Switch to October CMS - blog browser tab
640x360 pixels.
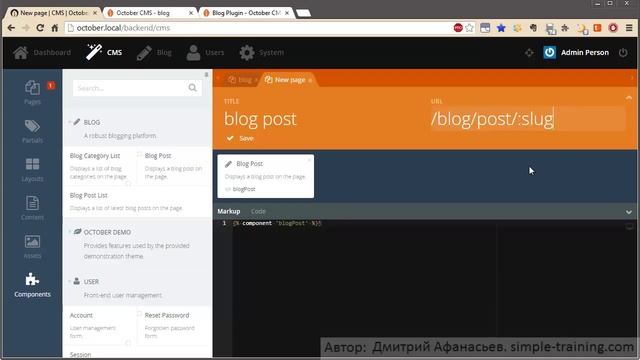click(149, 13)
